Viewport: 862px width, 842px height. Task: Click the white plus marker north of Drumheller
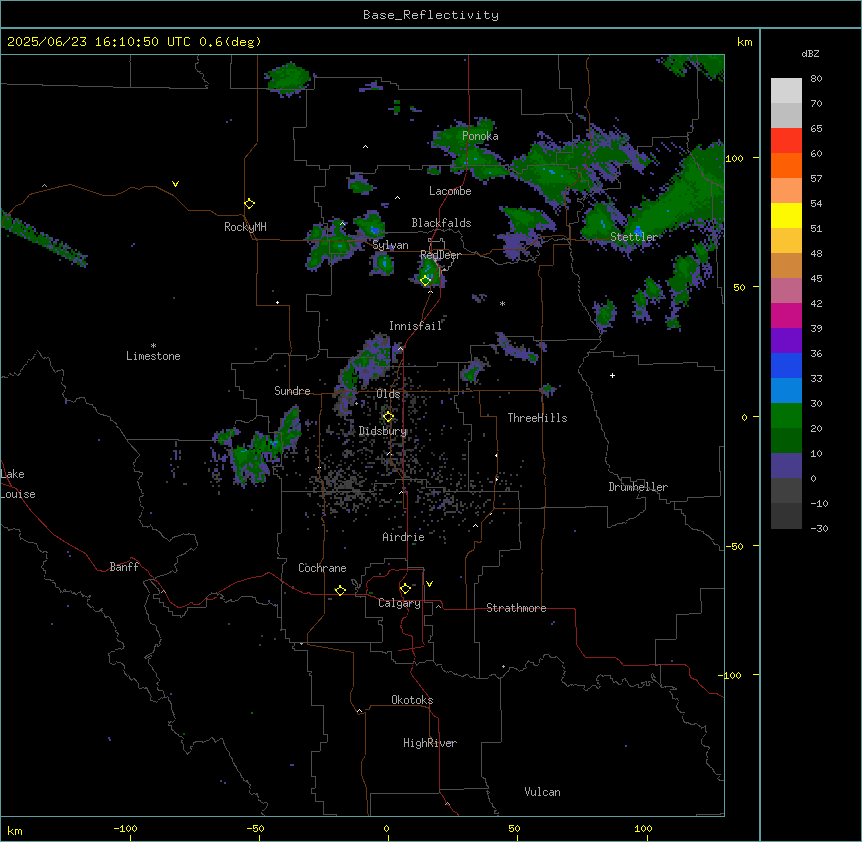(612, 375)
